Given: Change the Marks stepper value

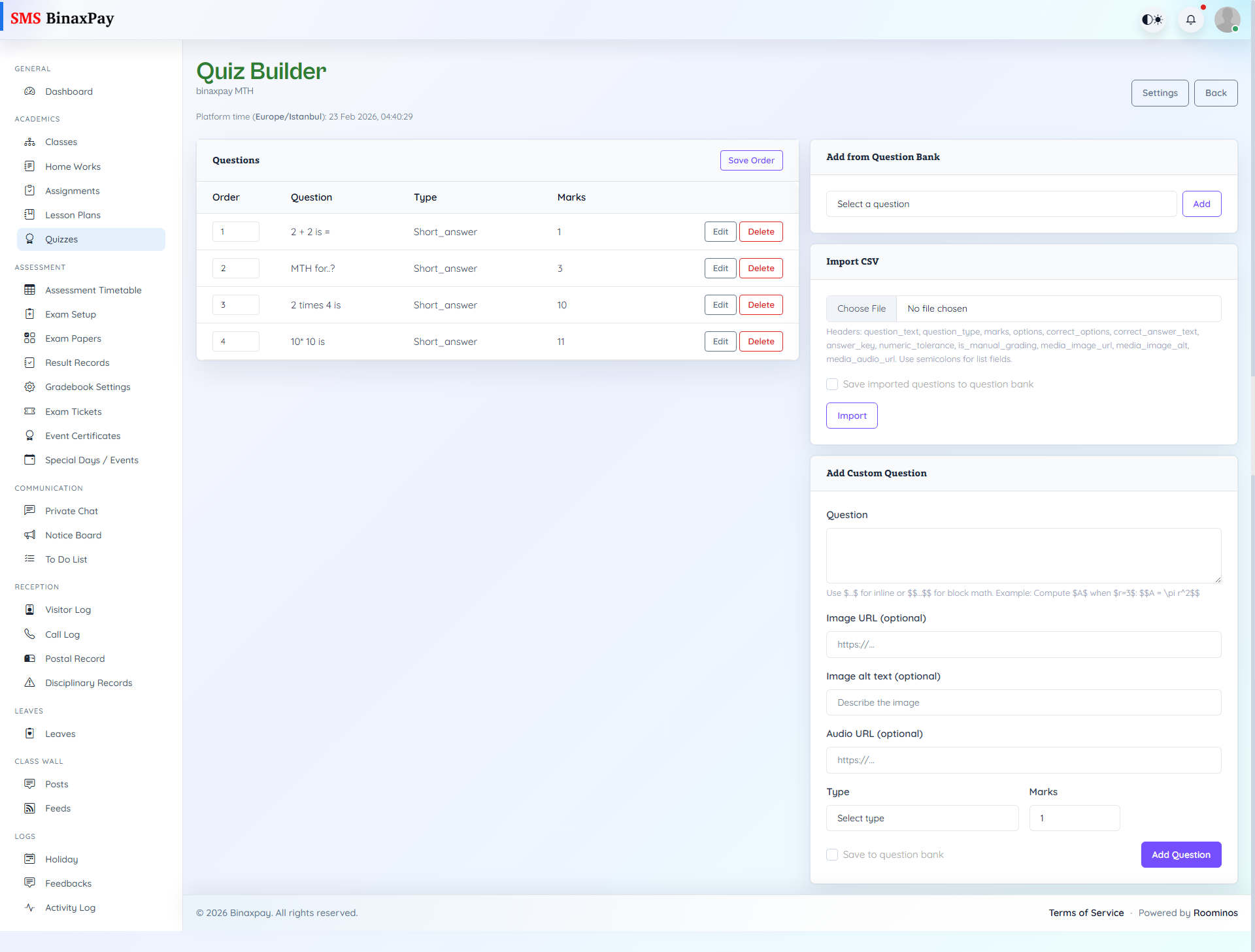Looking at the screenshot, I should (x=1074, y=817).
